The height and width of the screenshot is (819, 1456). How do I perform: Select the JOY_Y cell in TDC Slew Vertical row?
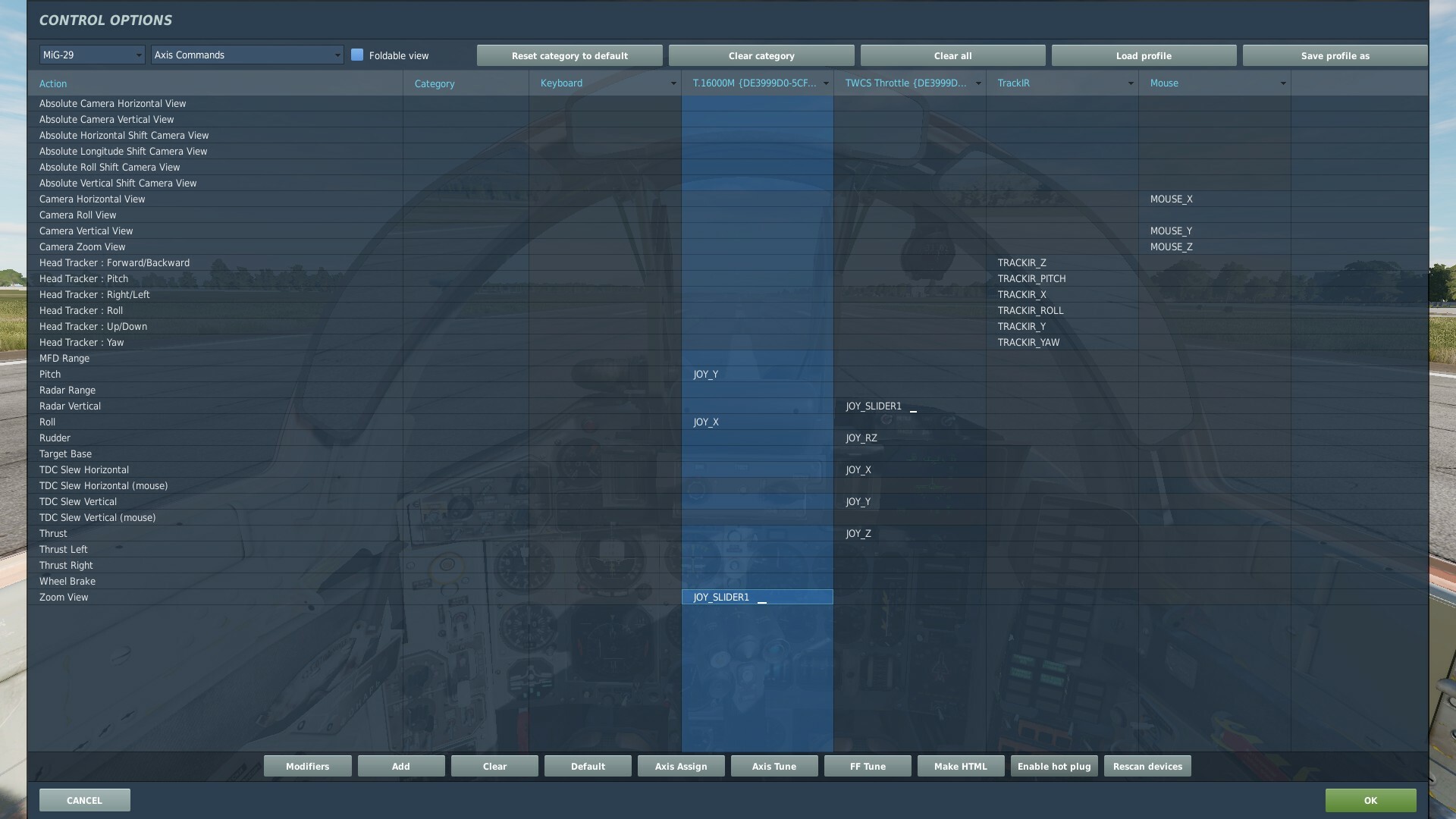click(910, 501)
